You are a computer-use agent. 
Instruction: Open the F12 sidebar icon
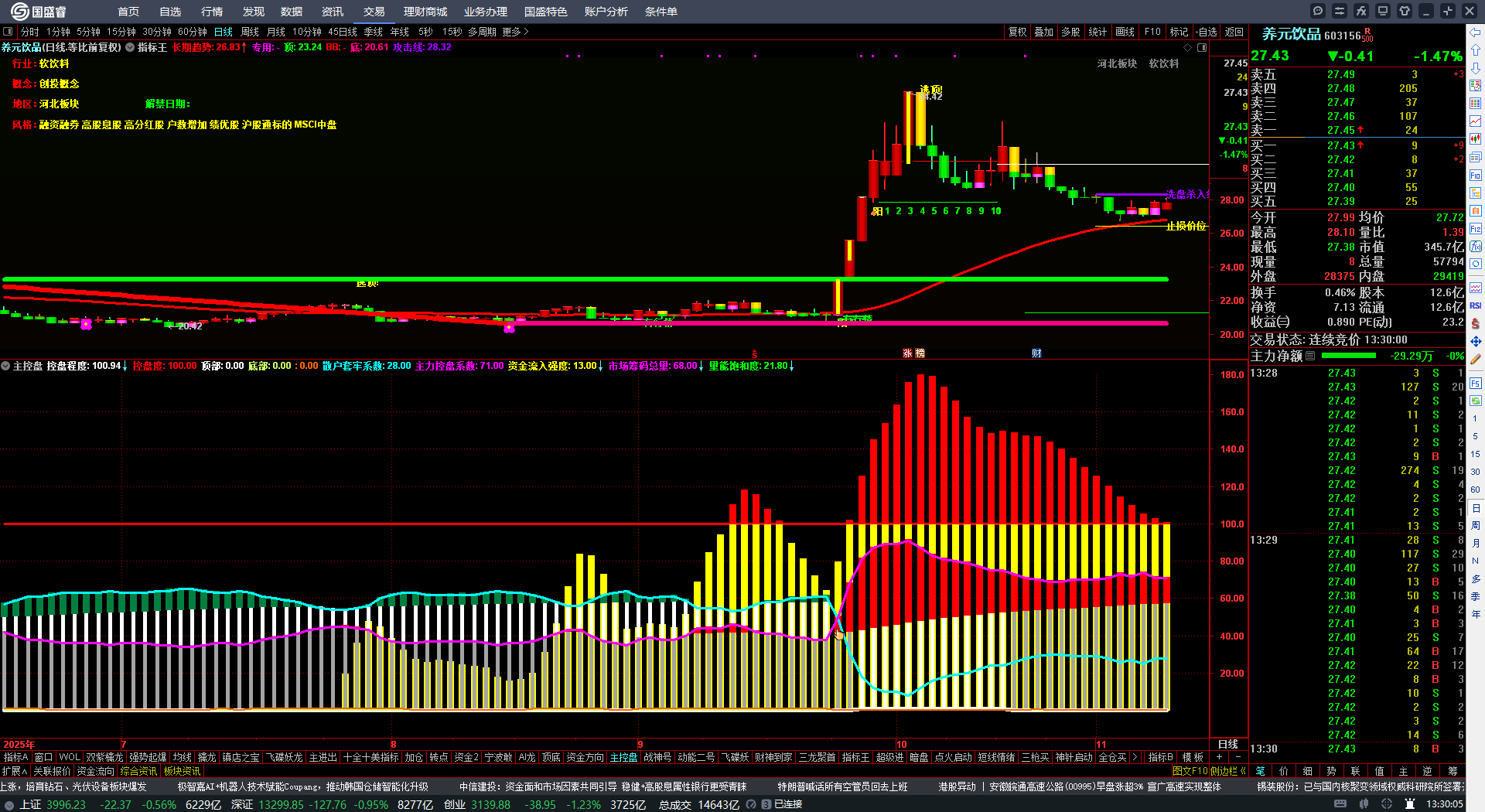click(x=1476, y=229)
